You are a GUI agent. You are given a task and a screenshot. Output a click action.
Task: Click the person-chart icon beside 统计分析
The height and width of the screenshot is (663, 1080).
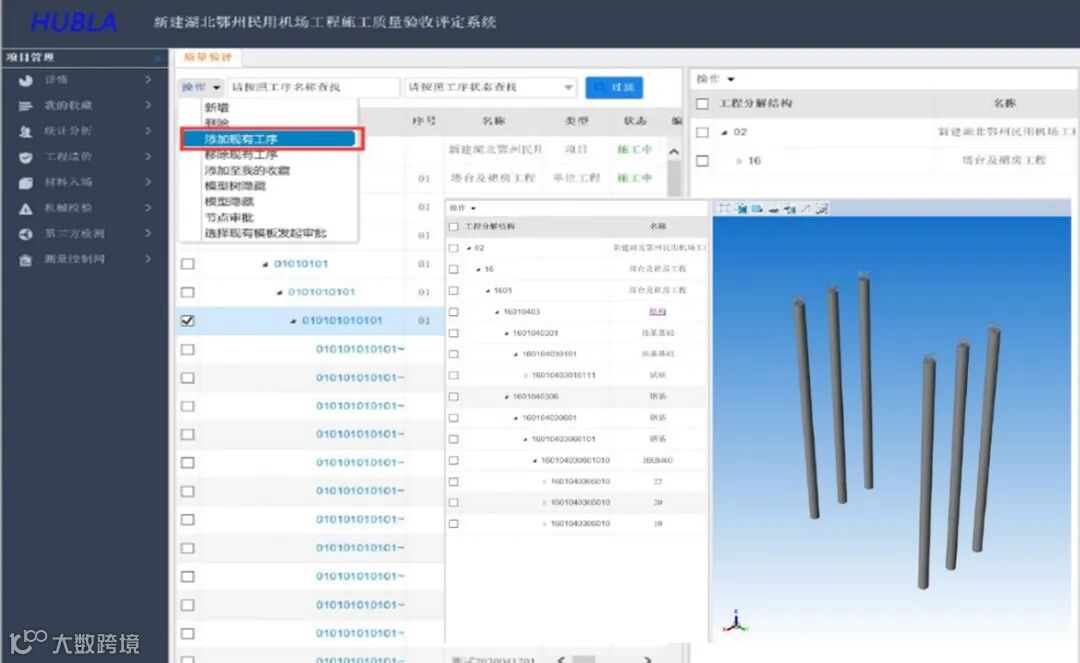point(25,131)
